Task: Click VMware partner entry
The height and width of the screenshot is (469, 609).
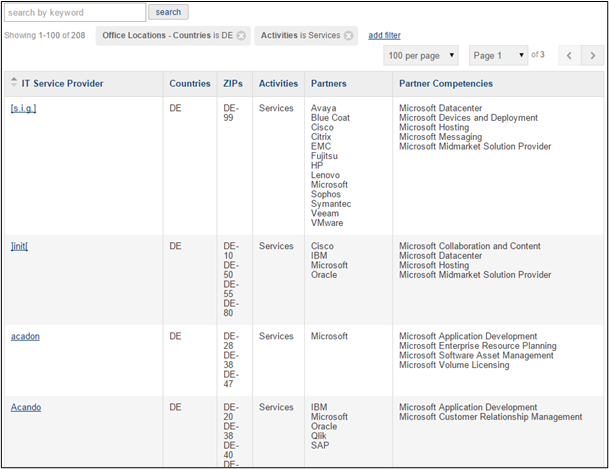Action: tap(327, 223)
